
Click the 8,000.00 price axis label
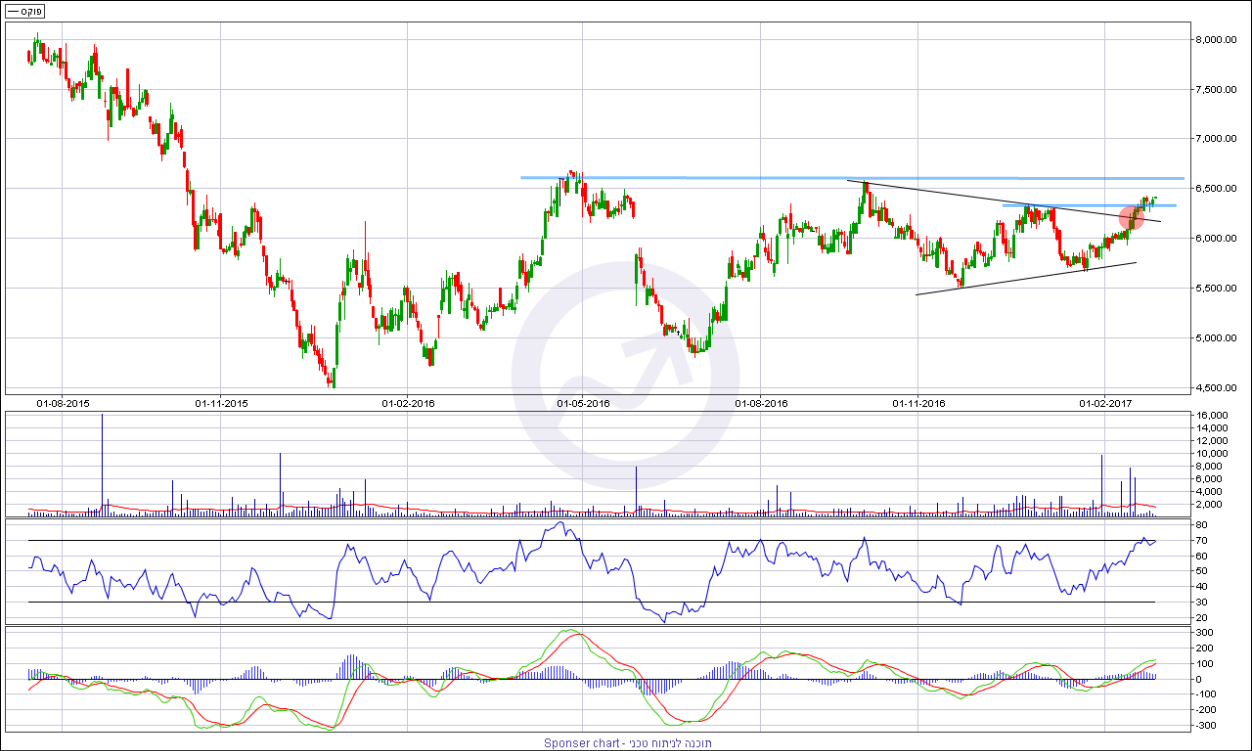[1217, 40]
